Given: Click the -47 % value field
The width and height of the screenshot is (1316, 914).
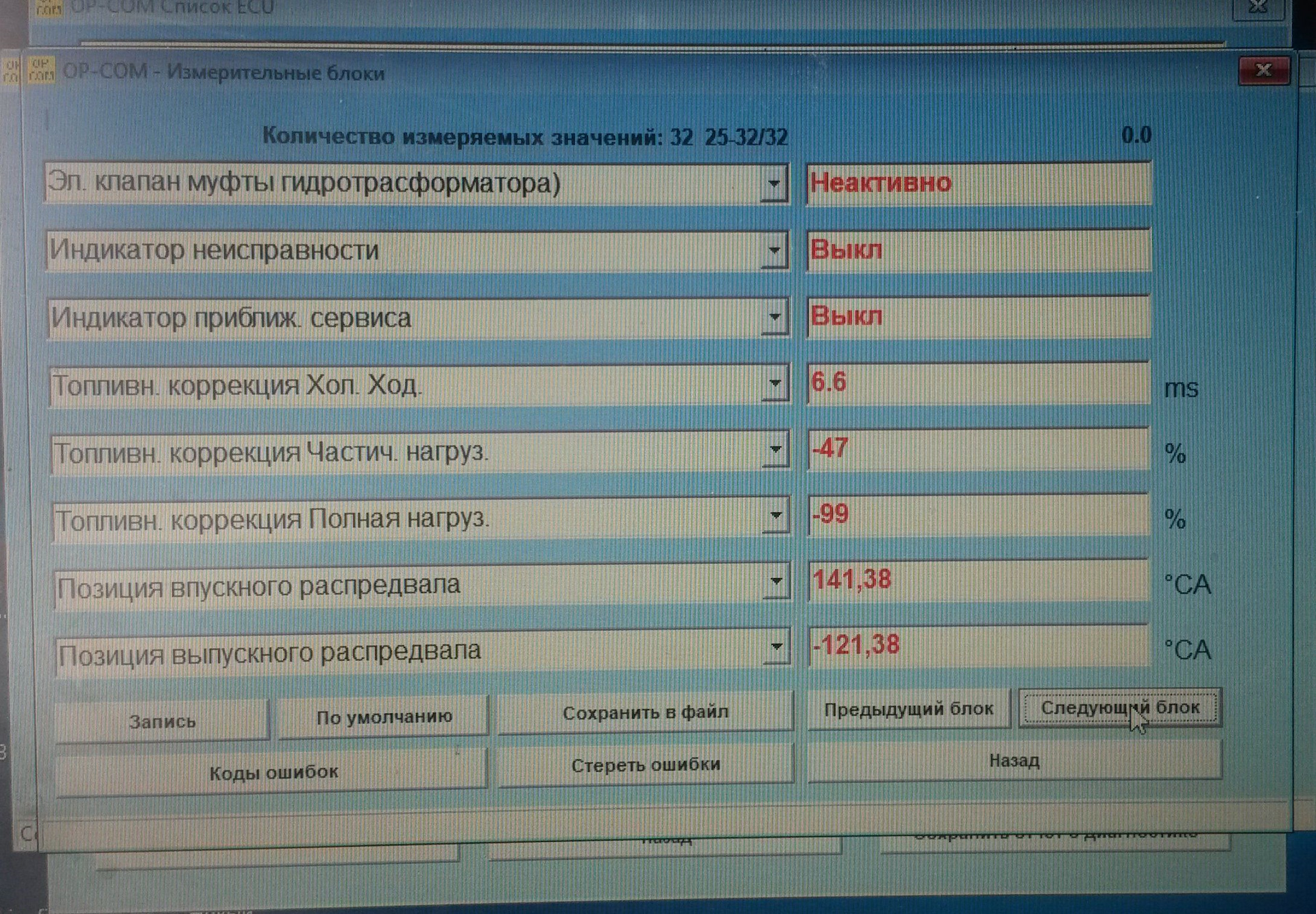Looking at the screenshot, I should (978, 448).
